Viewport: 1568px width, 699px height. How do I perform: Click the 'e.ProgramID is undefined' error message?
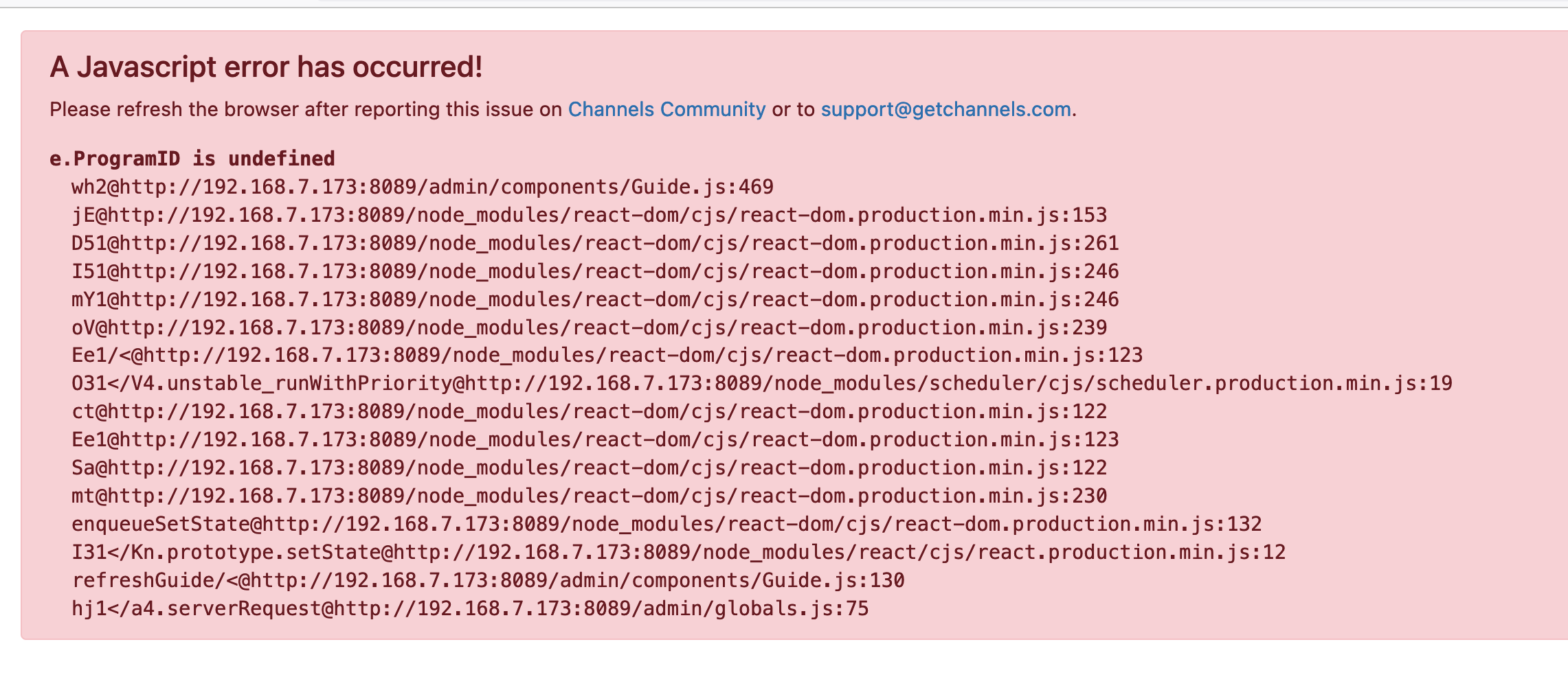(x=192, y=159)
